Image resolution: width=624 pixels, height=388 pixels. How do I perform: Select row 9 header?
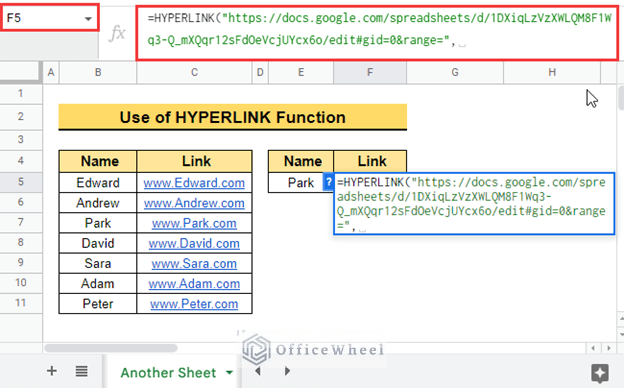pyautogui.click(x=21, y=263)
